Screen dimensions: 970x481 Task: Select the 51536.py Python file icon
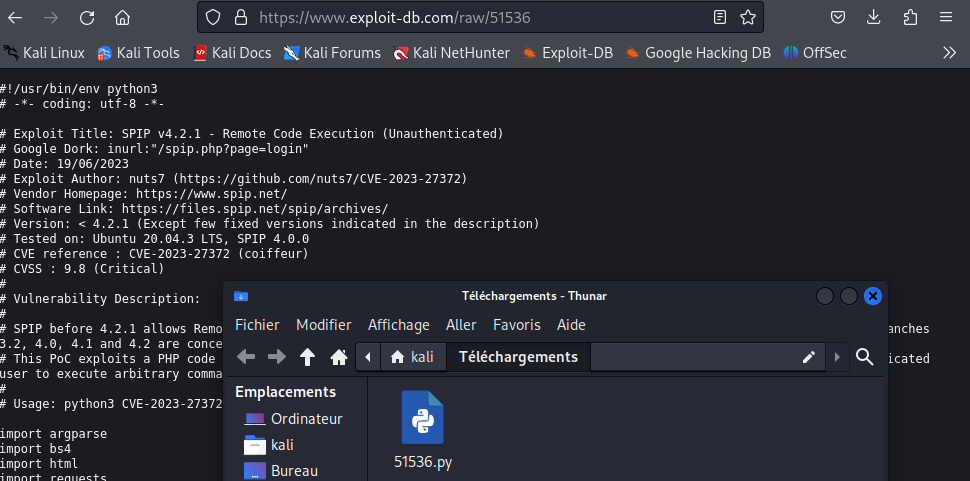(x=423, y=417)
